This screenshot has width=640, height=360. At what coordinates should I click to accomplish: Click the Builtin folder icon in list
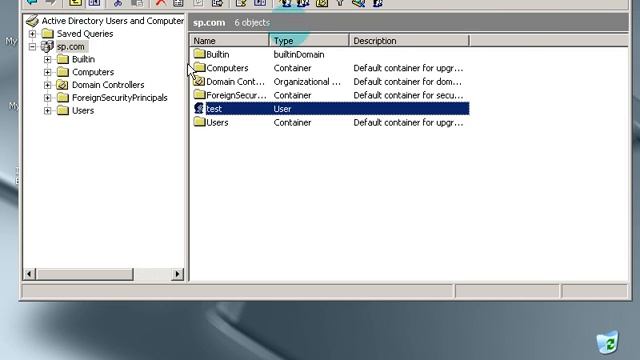[199, 54]
